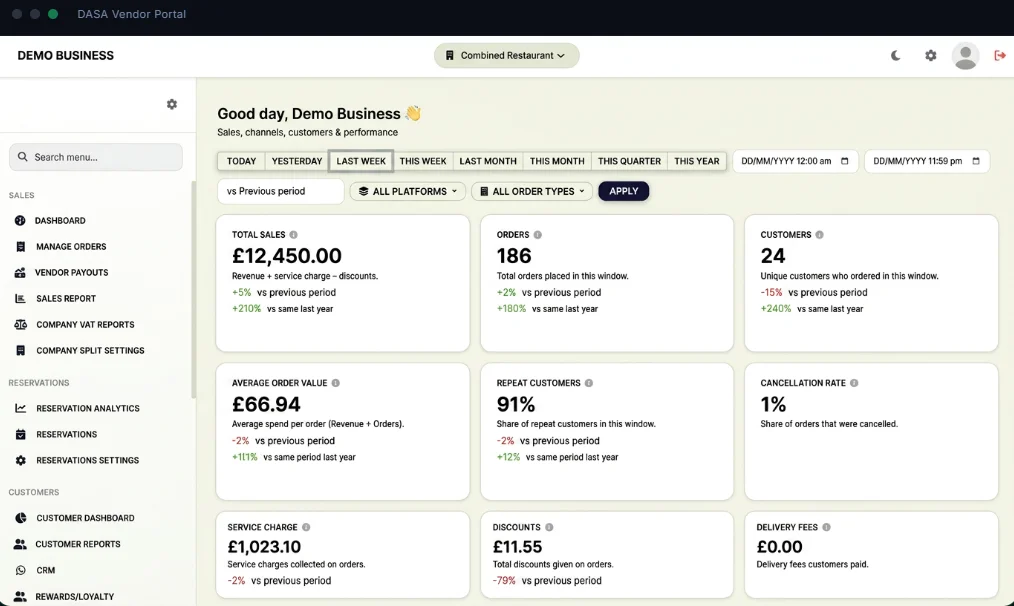Image resolution: width=1014 pixels, height=606 pixels.
Task: Select the This Quarter range tab
Action: coord(629,161)
